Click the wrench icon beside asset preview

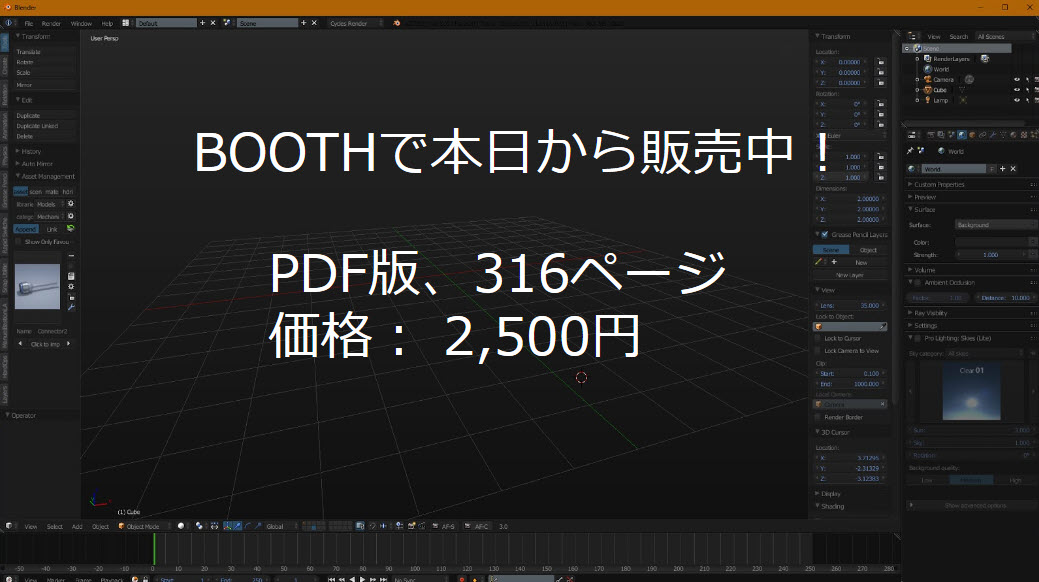pyautogui.click(x=71, y=308)
